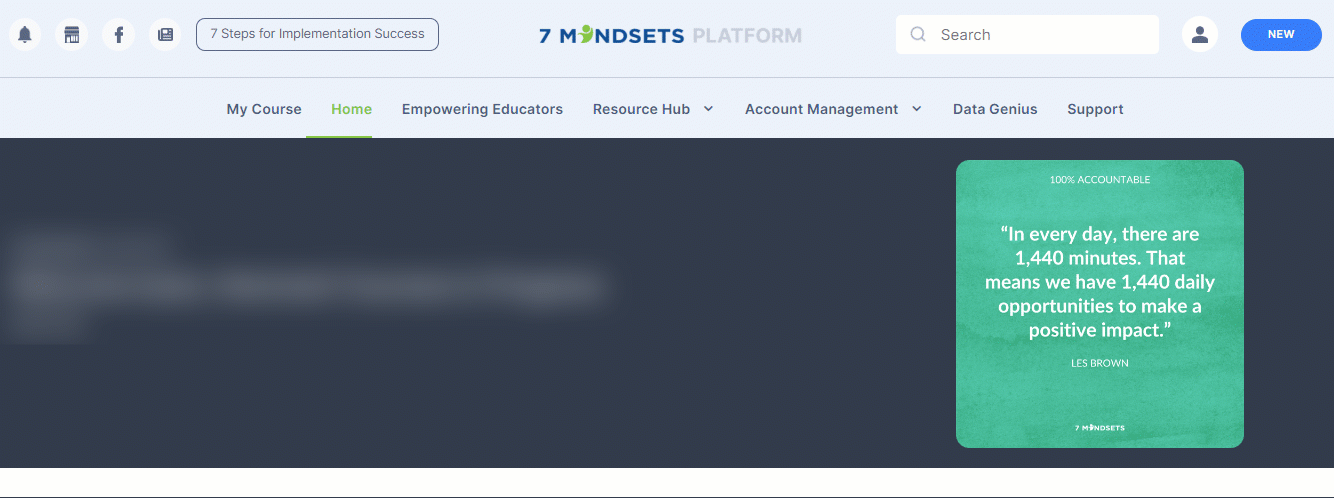Screen dimensions: 1334x498
Task: Open the Facebook icon link
Action: click(118, 35)
